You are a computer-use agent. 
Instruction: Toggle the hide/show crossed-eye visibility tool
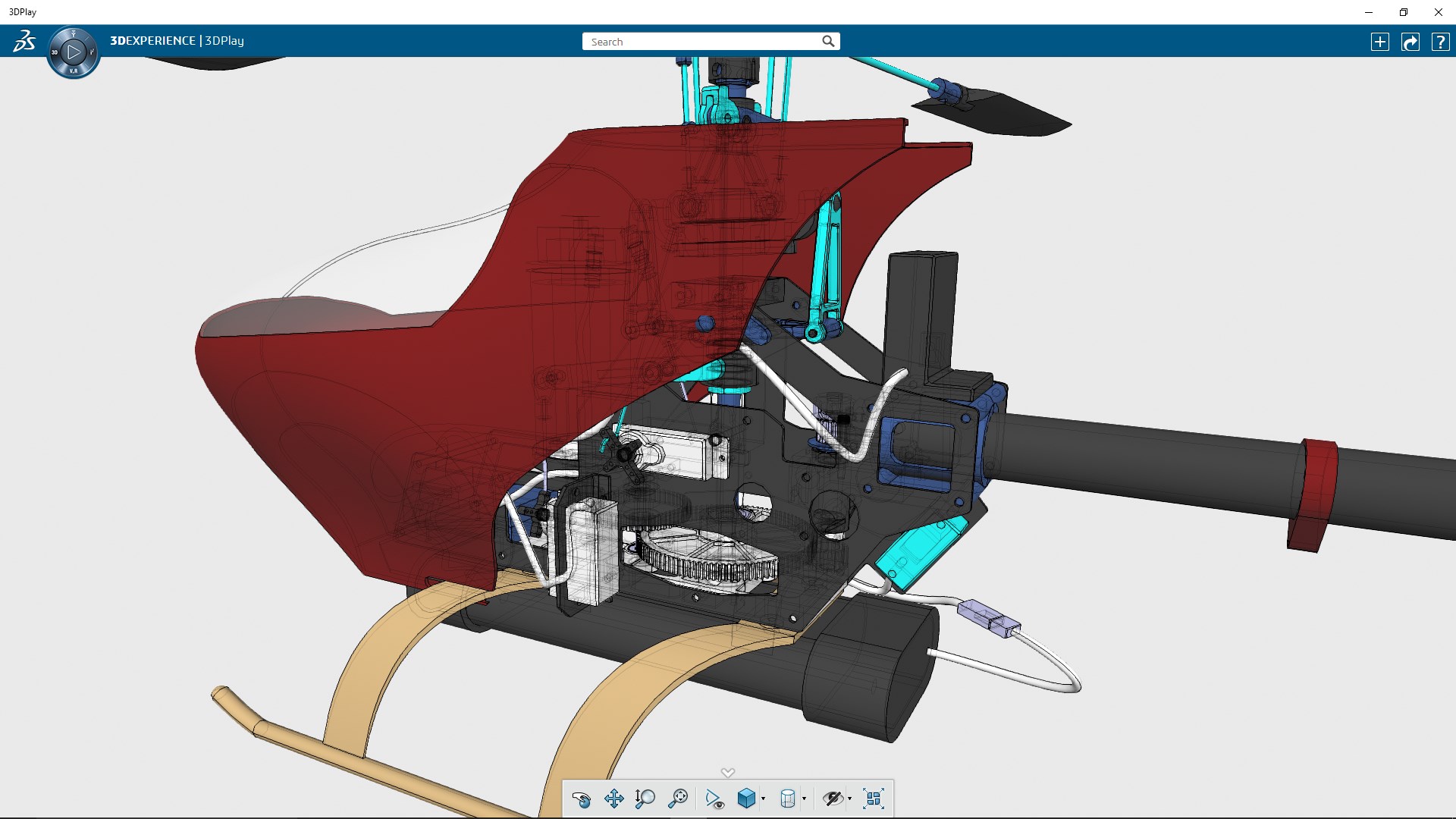(x=833, y=799)
